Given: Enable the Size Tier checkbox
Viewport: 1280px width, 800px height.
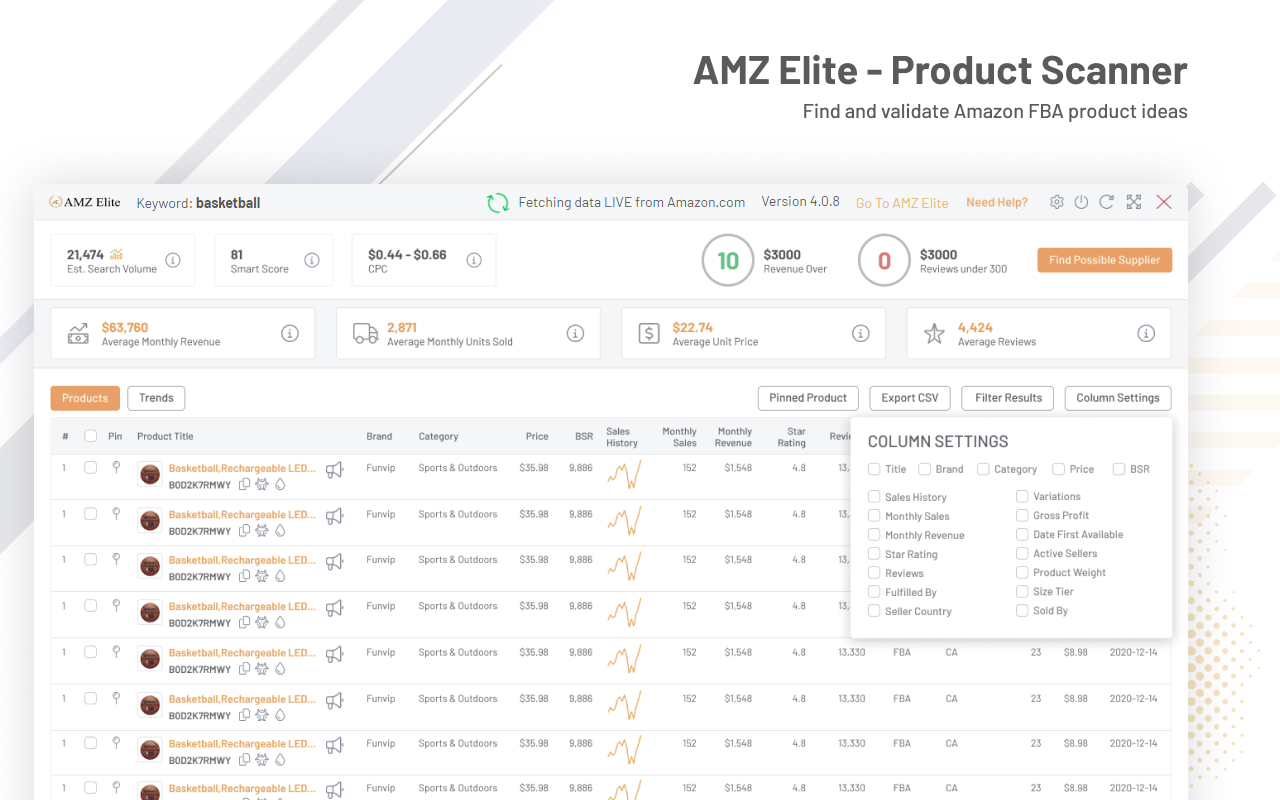Looking at the screenshot, I should point(1022,591).
